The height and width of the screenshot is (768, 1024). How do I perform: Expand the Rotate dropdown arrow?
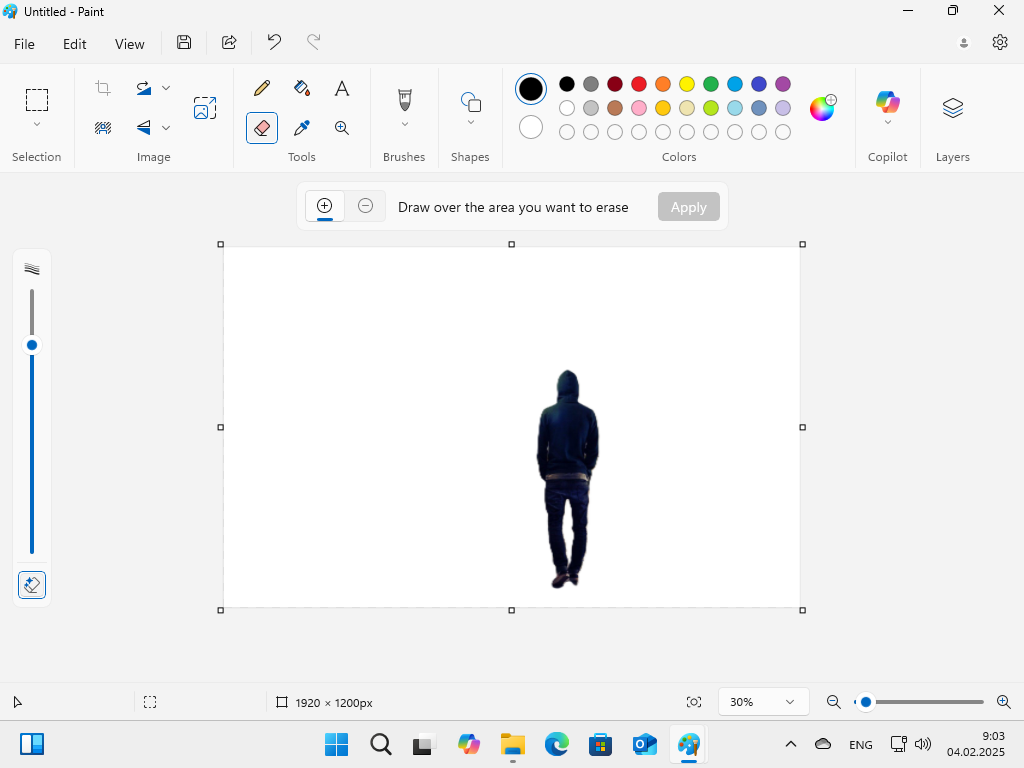(166, 88)
